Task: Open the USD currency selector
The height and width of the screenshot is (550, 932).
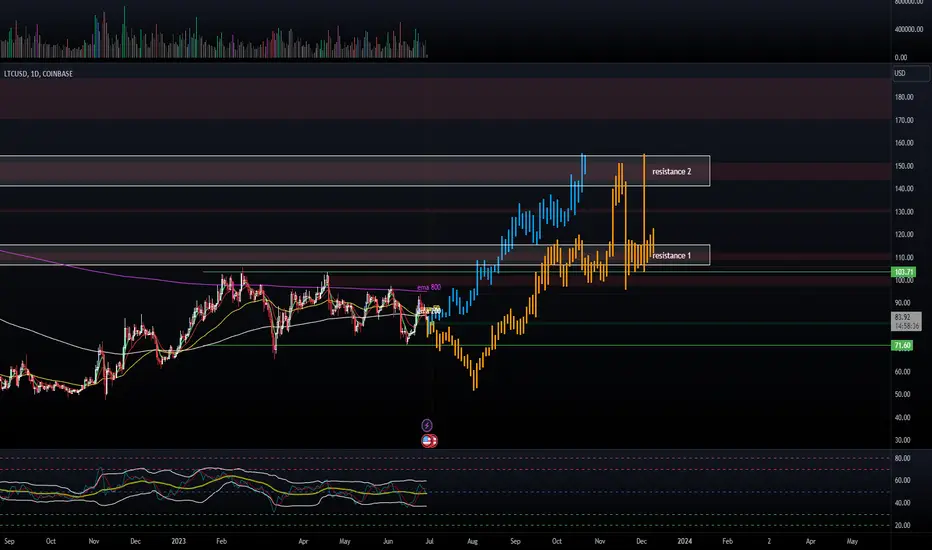Action: 911,73
